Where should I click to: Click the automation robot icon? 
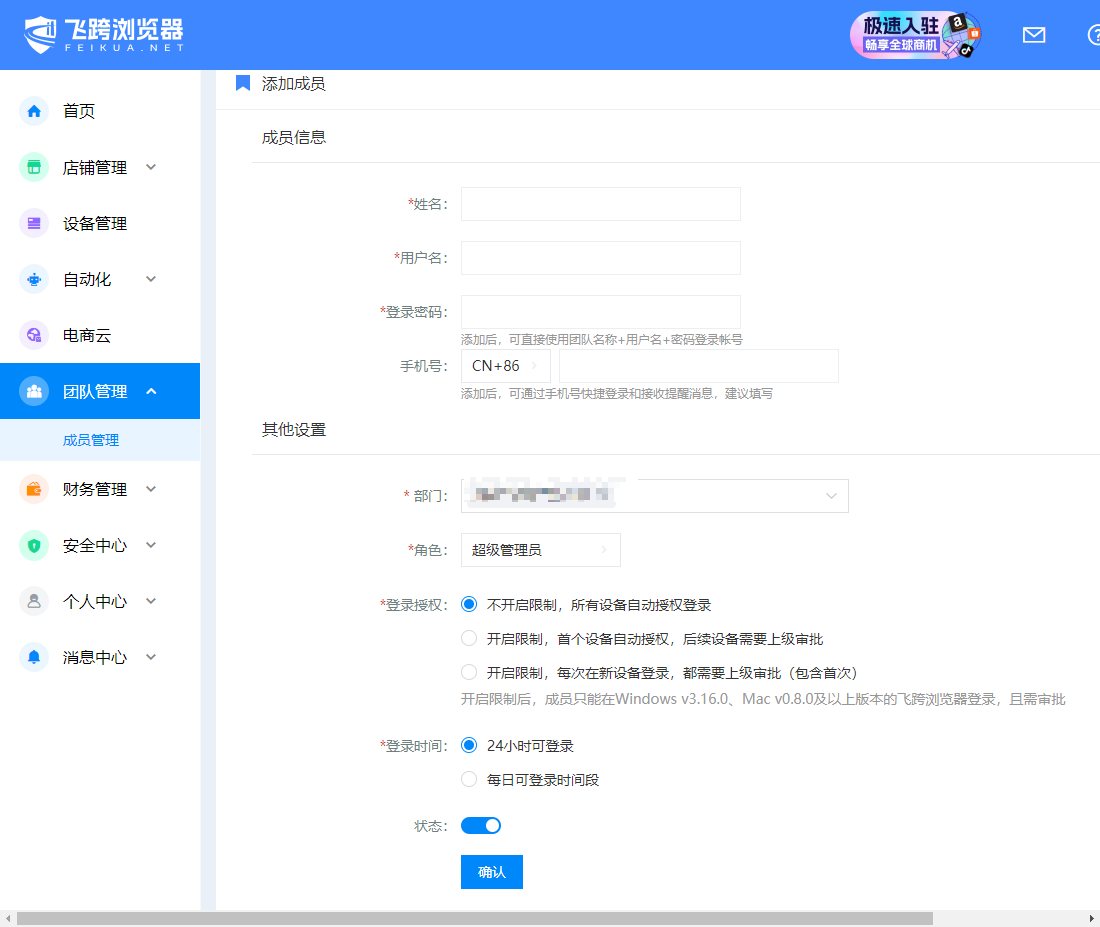[x=34, y=279]
